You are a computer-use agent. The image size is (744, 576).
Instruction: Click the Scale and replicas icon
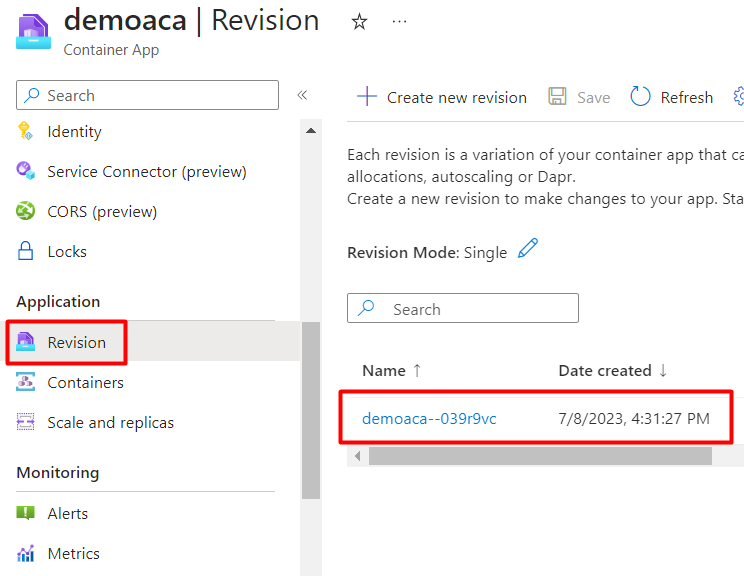(25, 421)
